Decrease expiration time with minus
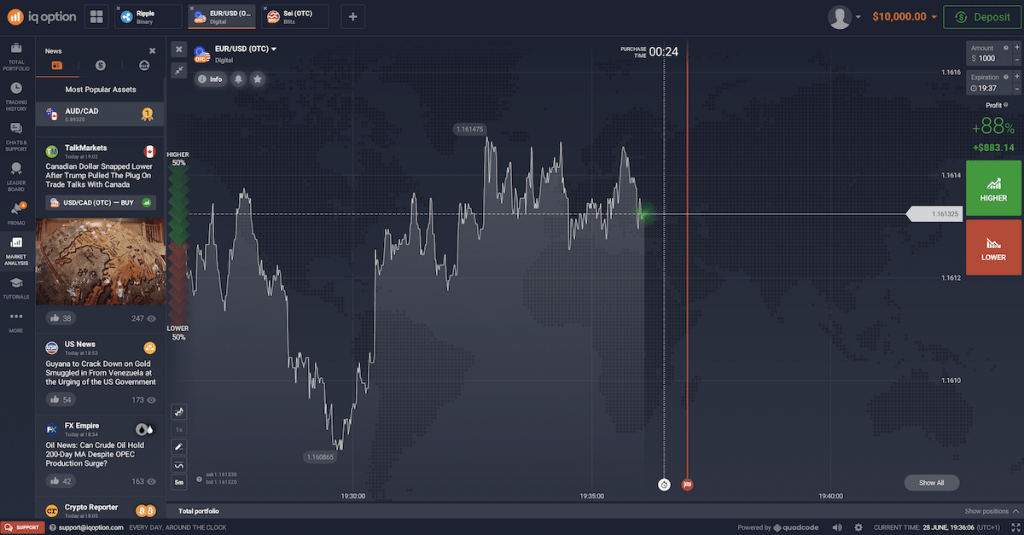Image resolution: width=1024 pixels, height=535 pixels. point(1017,89)
